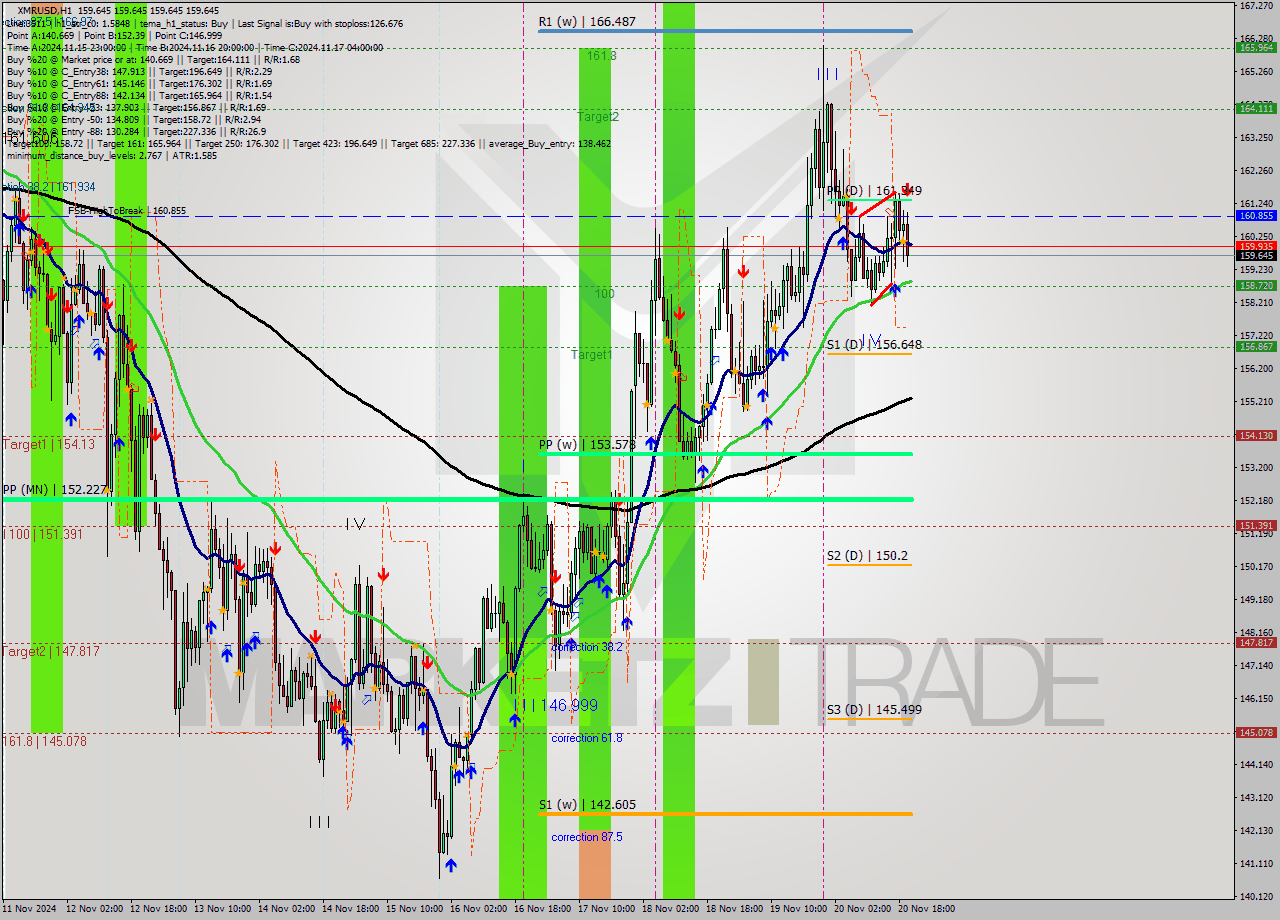The height and width of the screenshot is (920, 1280).
Task: Click the minimum_distance_buy_levels ATR info line
Action: click(x=111, y=155)
